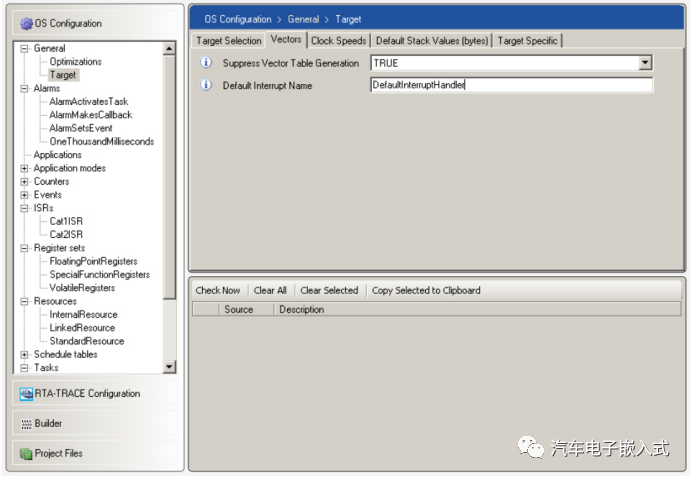Open the Project Files panel
Image resolution: width=692 pixels, height=479 pixels.
[x=95, y=453]
